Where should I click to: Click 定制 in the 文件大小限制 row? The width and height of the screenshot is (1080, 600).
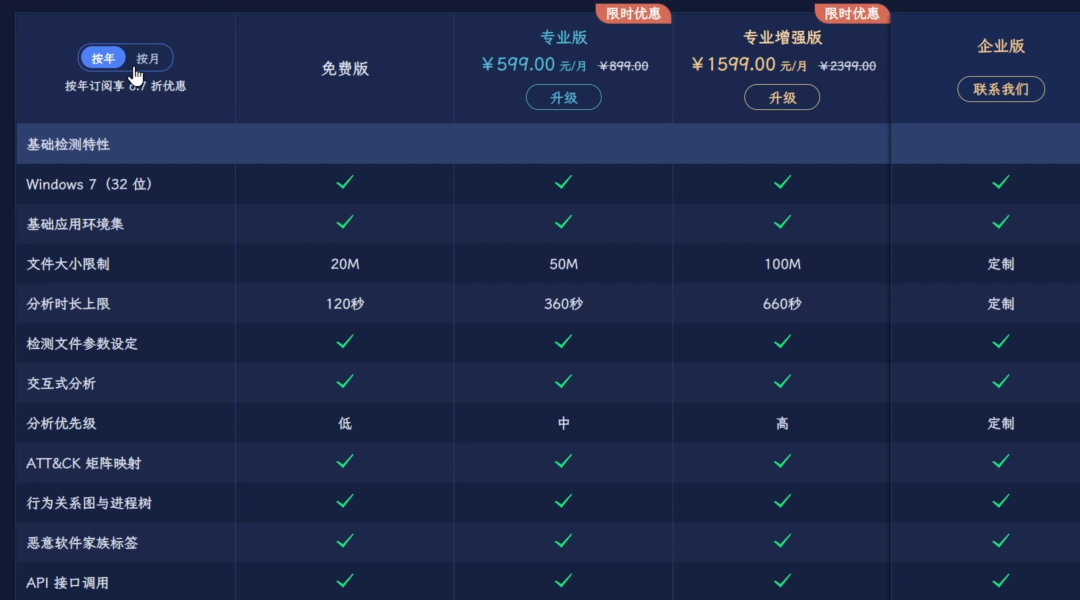(x=1001, y=264)
